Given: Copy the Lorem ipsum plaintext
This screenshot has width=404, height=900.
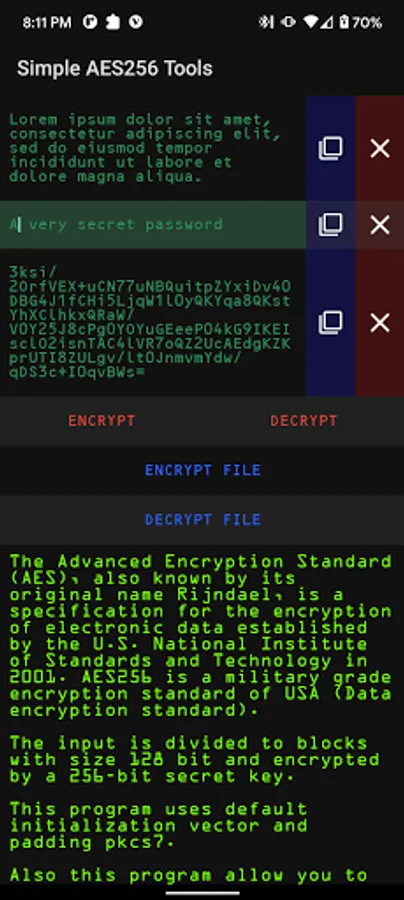Looking at the screenshot, I should point(331,149).
